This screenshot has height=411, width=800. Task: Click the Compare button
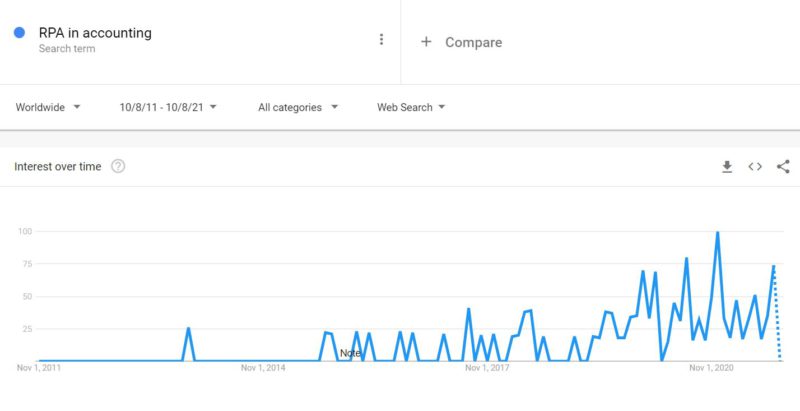click(473, 42)
